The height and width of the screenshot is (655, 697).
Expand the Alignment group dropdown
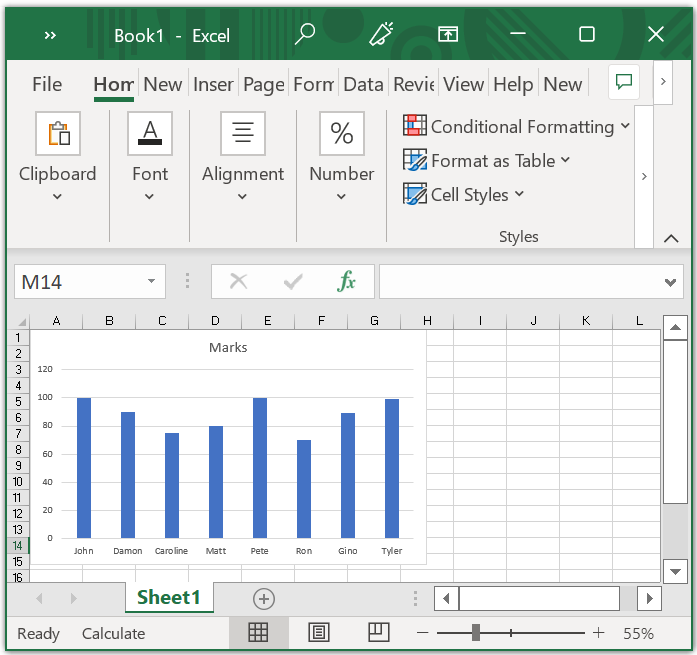point(242,196)
